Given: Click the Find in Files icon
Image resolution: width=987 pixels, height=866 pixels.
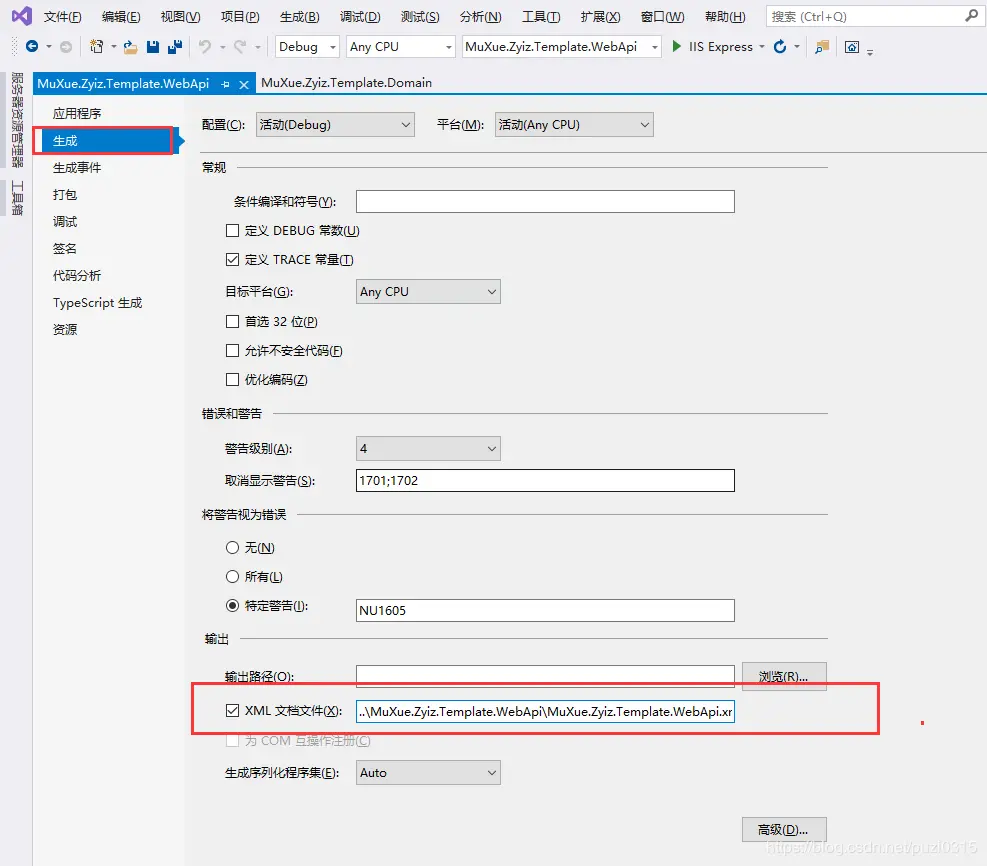Looking at the screenshot, I should tap(821, 47).
